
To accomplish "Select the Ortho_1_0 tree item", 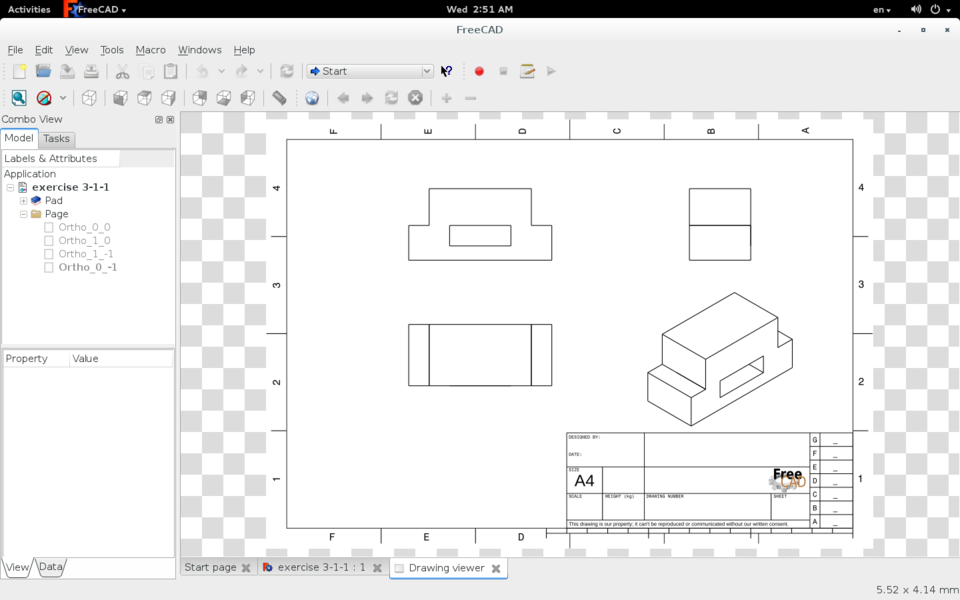I will (x=82, y=240).
